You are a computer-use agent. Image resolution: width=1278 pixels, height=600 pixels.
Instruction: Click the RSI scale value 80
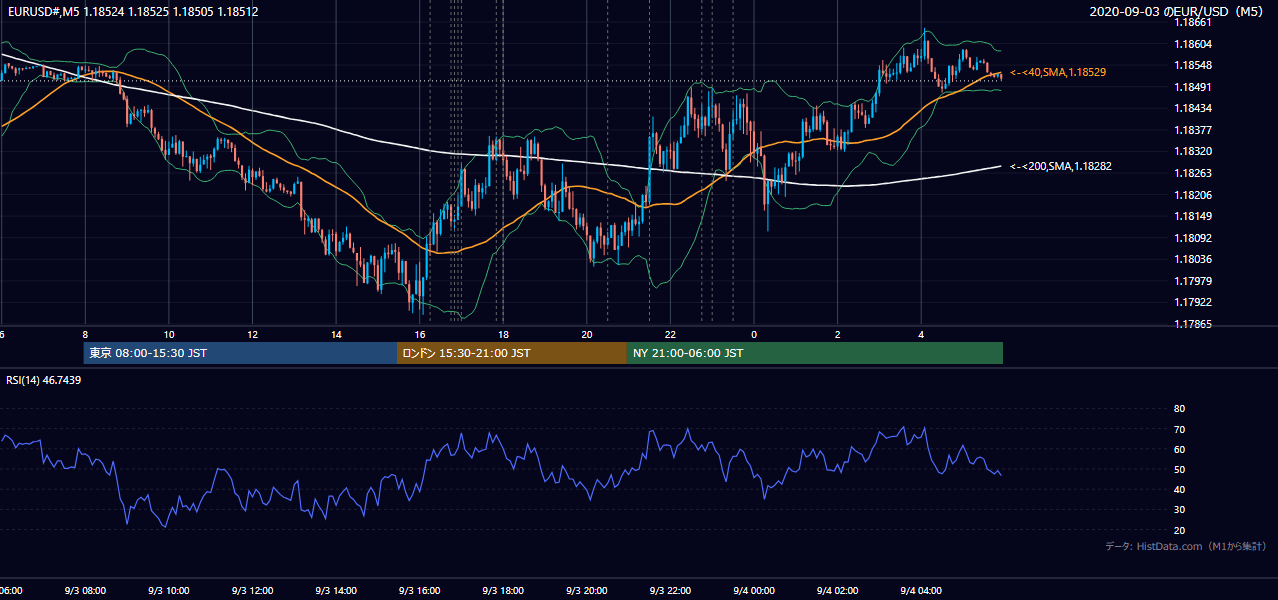(1179, 409)
